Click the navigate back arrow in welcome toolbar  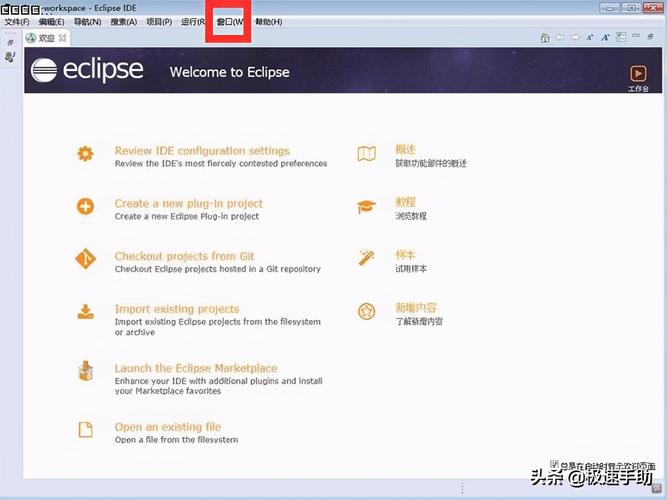(x=560, y=37)
